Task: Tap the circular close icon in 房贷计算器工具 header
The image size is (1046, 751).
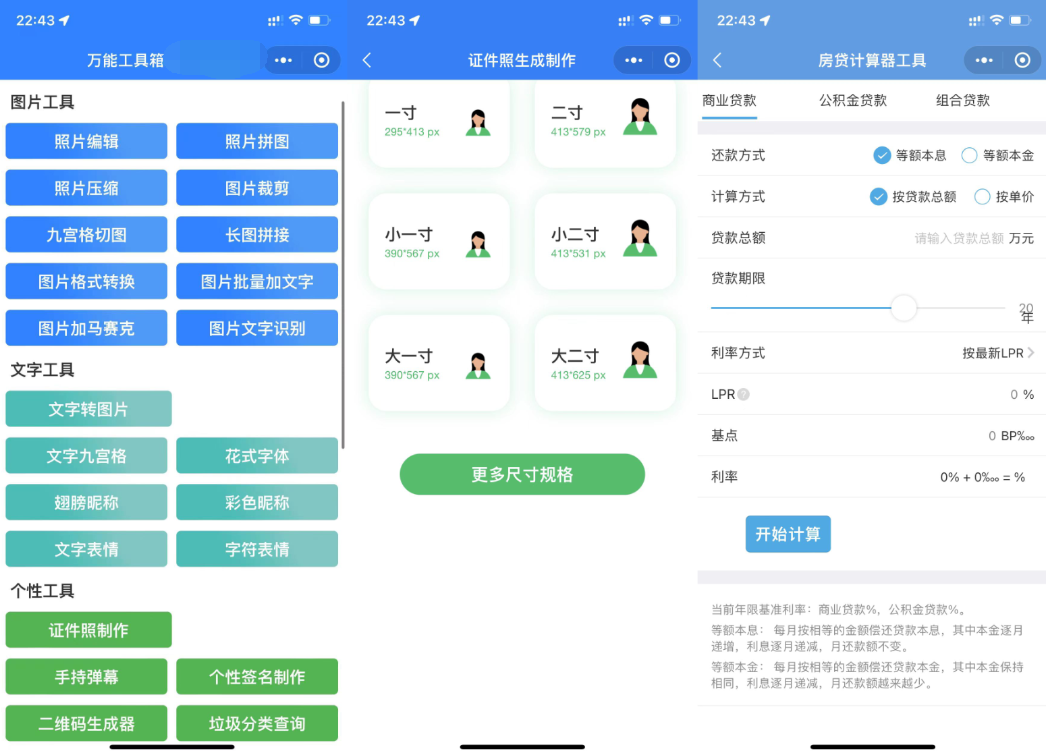Action: pyautogui.click(x=1021, y=60)
